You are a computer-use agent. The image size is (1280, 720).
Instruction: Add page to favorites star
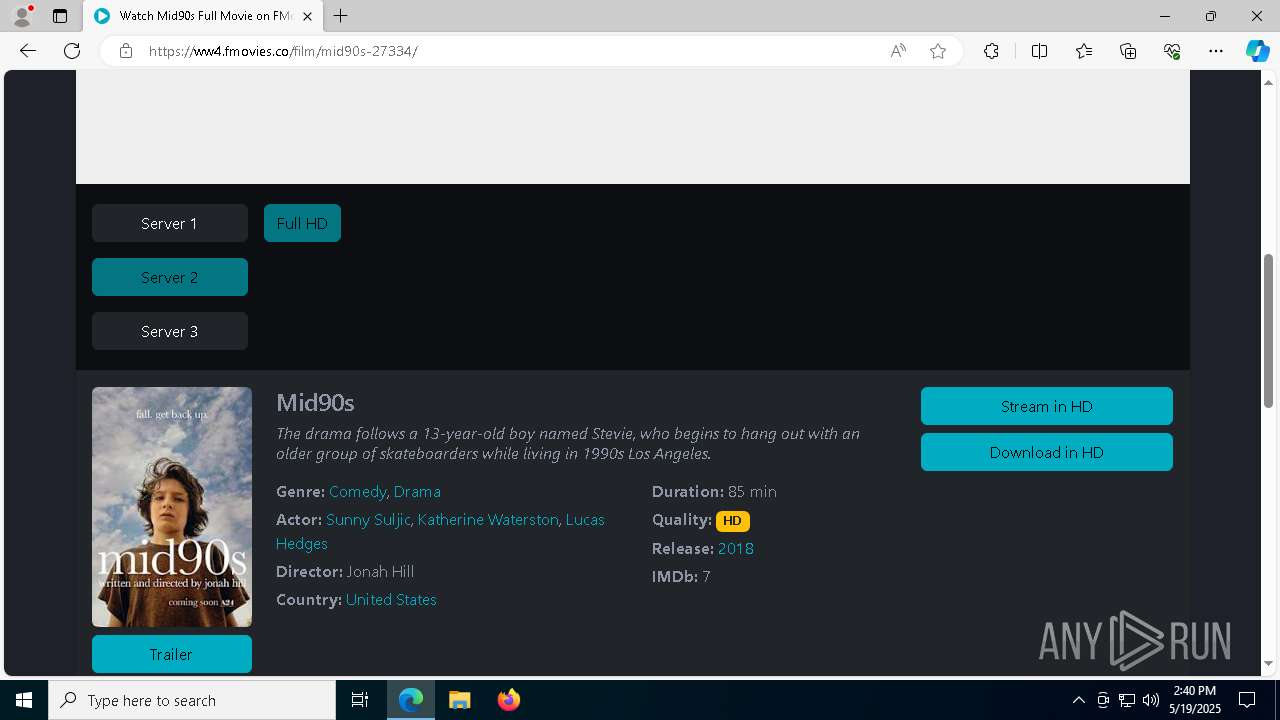[x=938, y=51]
